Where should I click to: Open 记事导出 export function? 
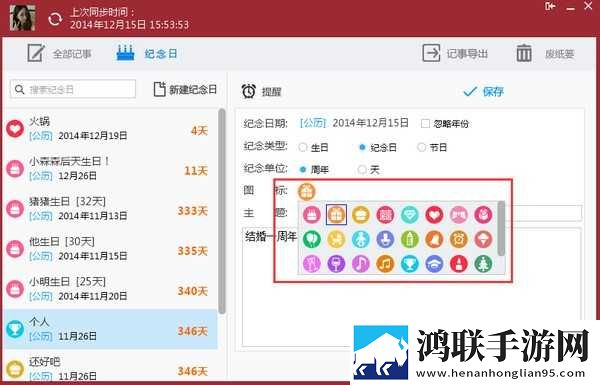(x=455, y=54)
